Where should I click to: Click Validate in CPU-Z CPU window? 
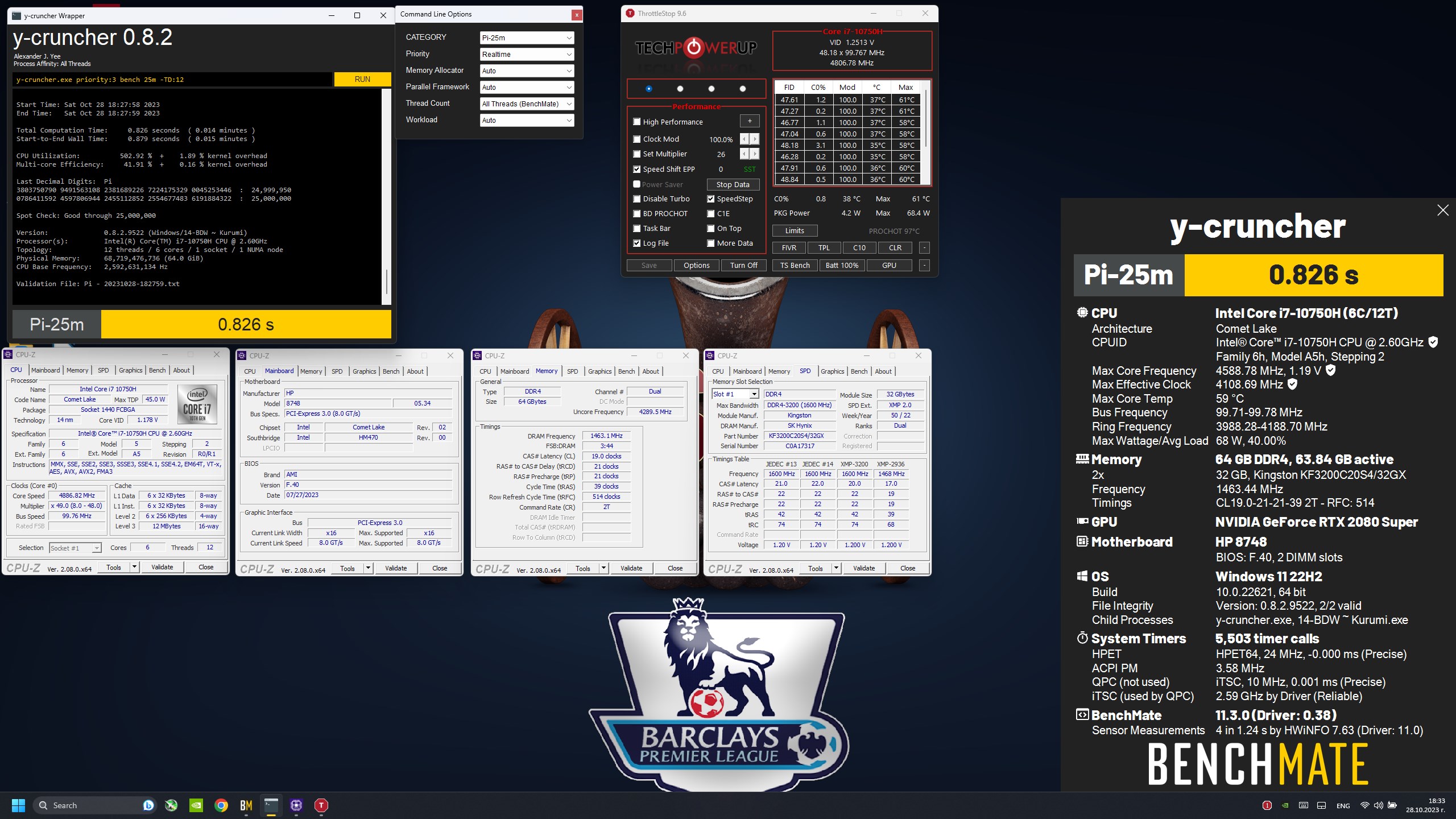click(x=162, y=567)
